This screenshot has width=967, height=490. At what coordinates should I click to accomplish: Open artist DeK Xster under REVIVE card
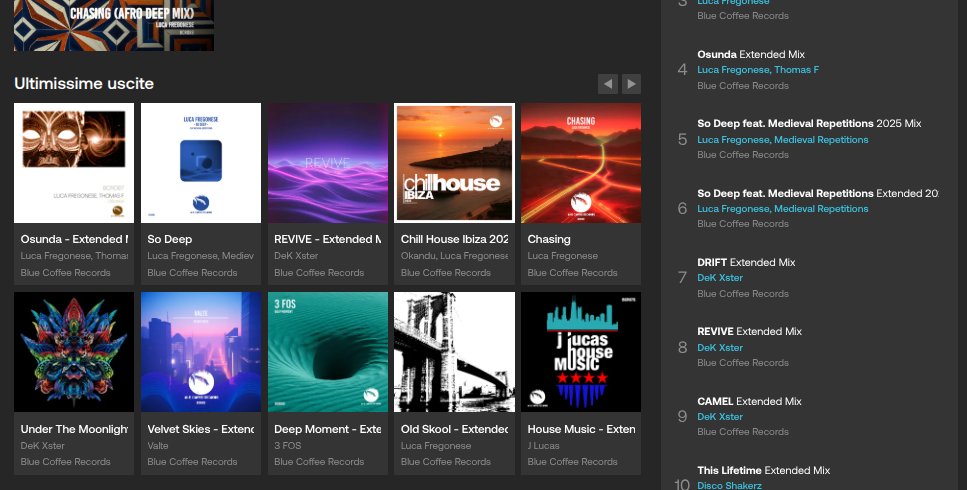click(296, 256)
